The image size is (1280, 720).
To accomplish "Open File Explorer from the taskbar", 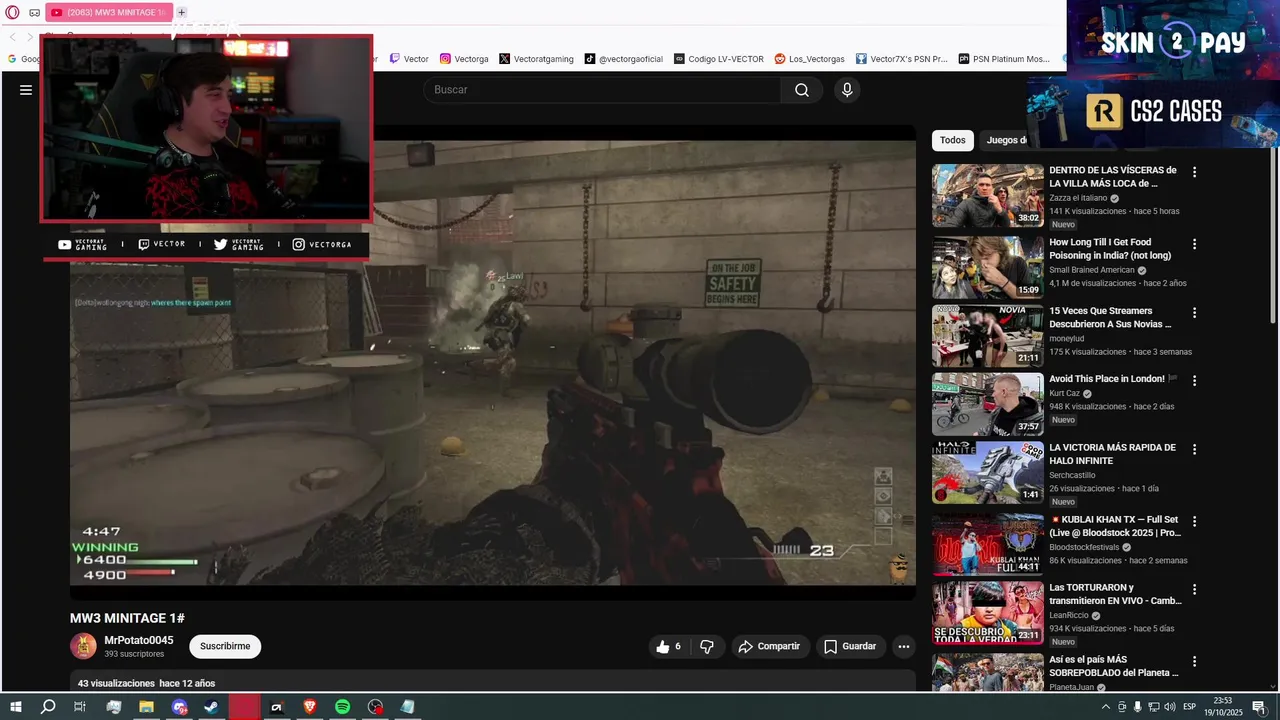I will [x=146, y=707].
